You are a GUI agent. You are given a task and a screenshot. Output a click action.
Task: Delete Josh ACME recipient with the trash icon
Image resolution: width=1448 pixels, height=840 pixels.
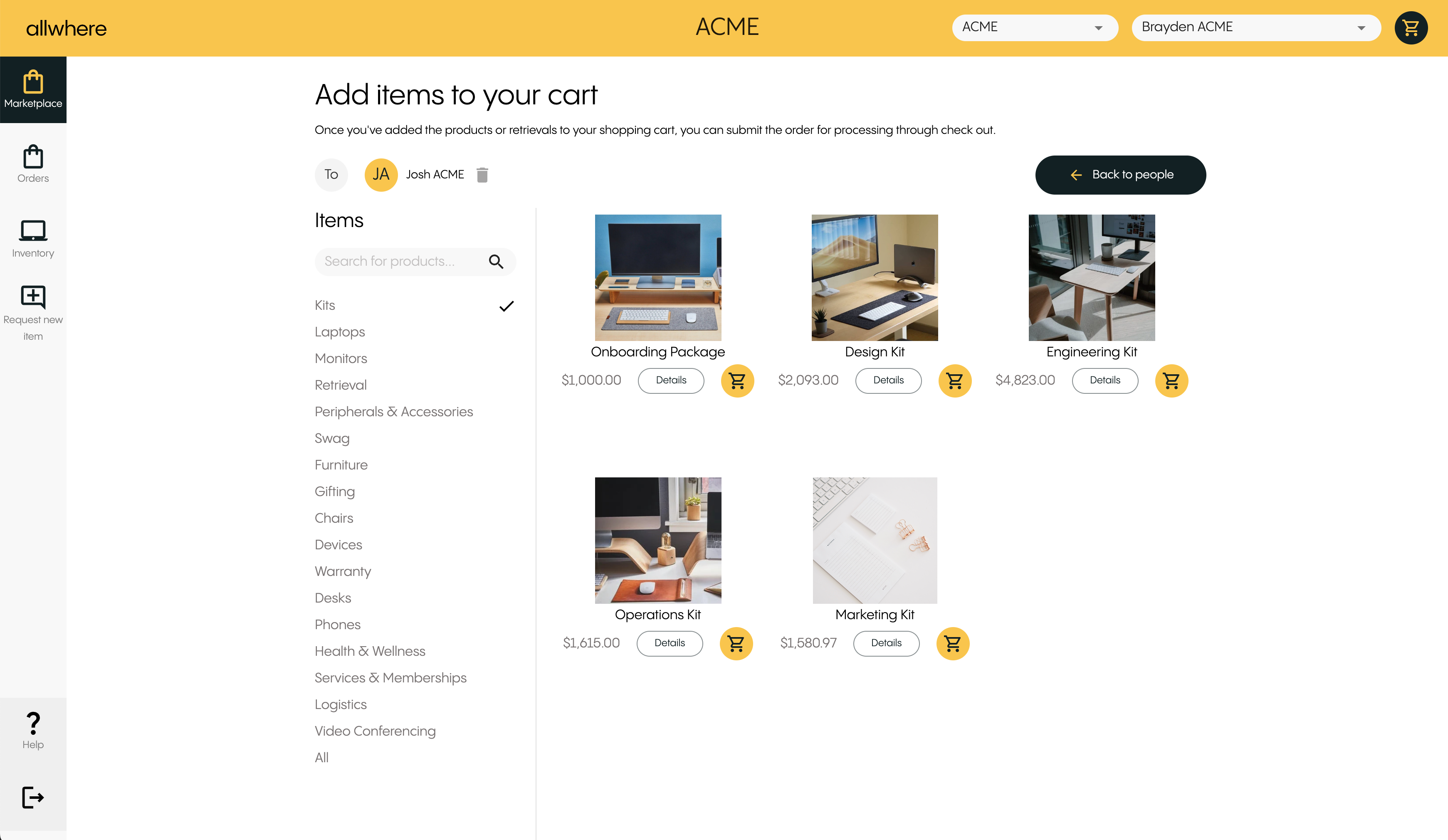click(x=482, y=175)
